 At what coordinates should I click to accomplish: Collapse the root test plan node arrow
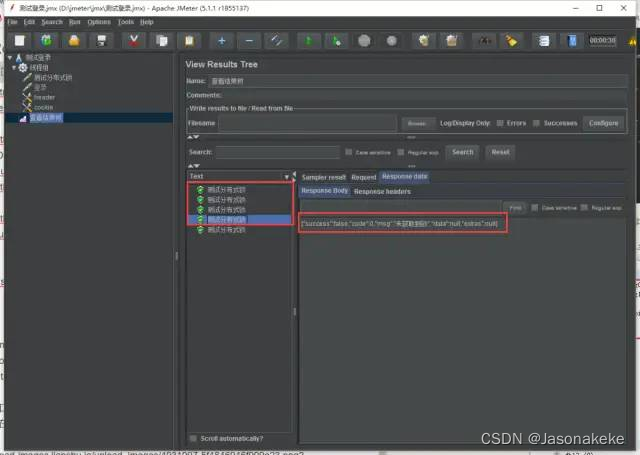point(10,58)
